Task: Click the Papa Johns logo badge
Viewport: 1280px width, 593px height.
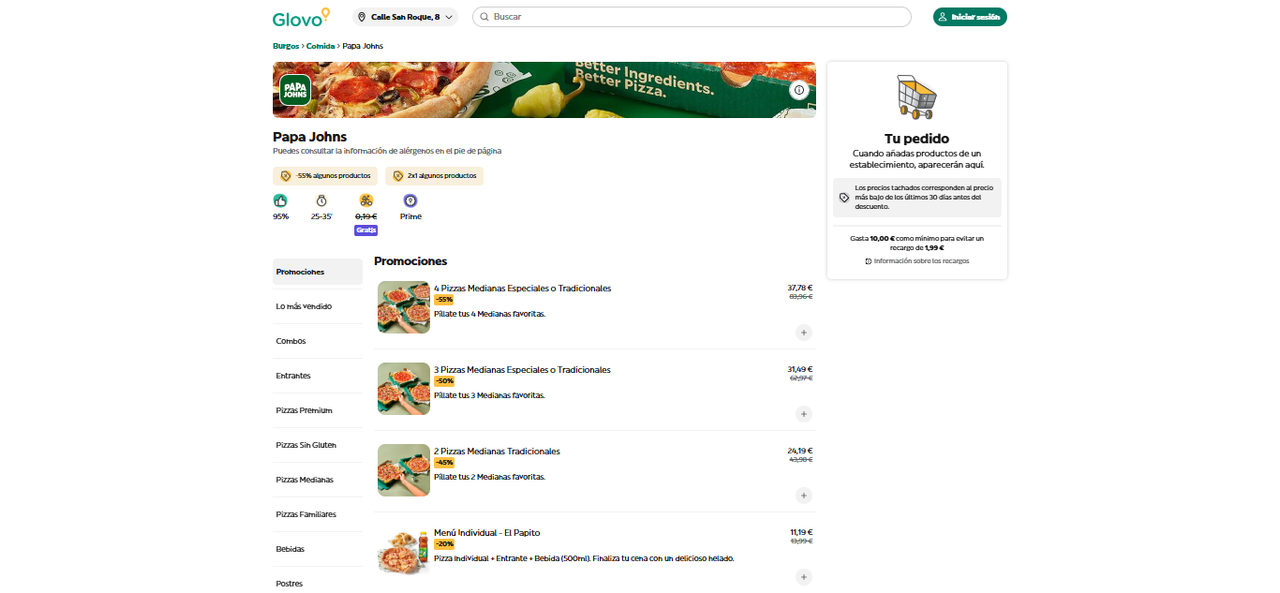Action: point(295,90)
